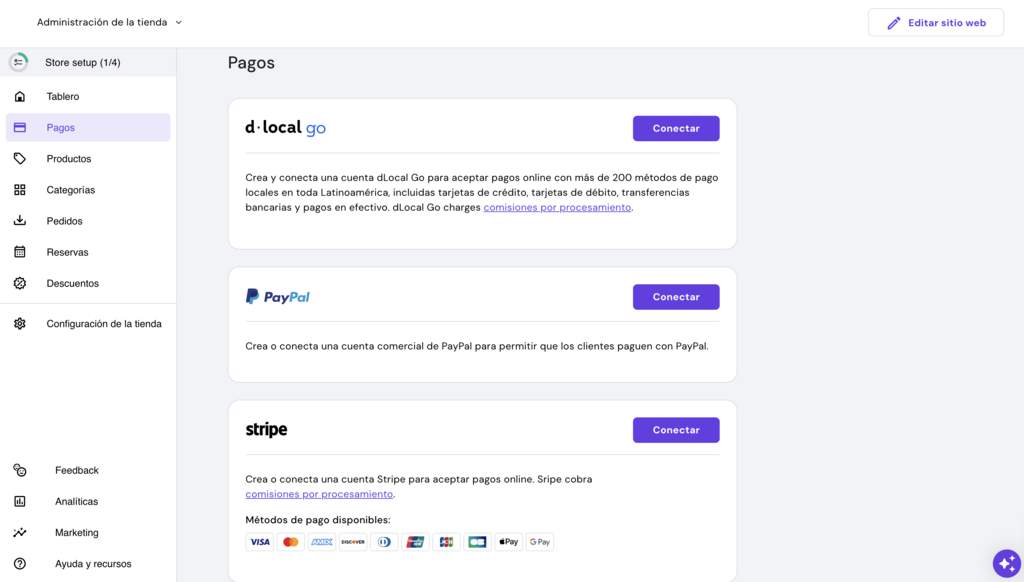
Task: Click the Editar sitio web button
Action: (x=935, y=22)
